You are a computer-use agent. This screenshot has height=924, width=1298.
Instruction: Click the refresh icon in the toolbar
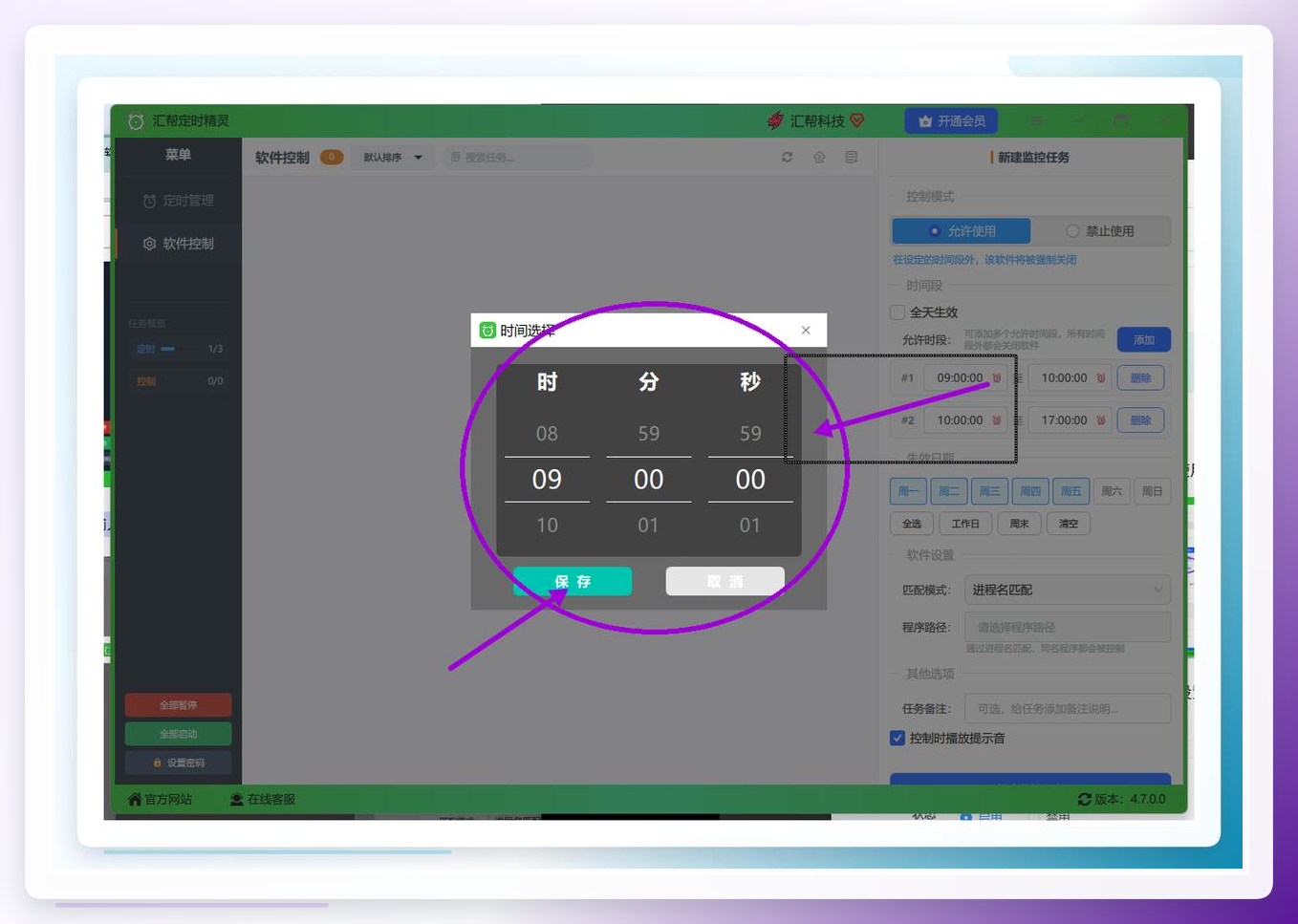click(x=787, y=157)
